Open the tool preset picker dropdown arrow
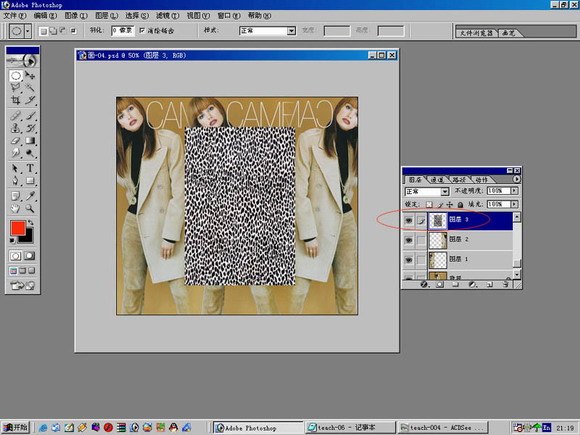The image size is (580, 435). pyautogui.click(x=28, y=31)
